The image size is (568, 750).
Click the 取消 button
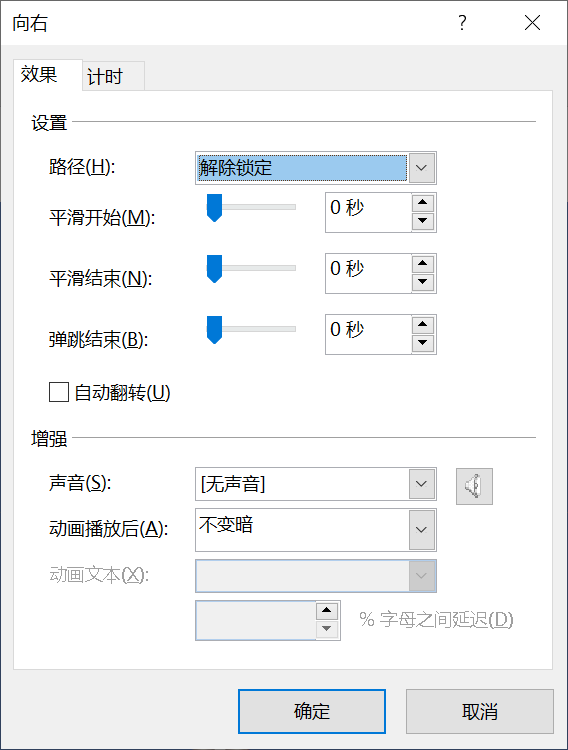point(479,711)
